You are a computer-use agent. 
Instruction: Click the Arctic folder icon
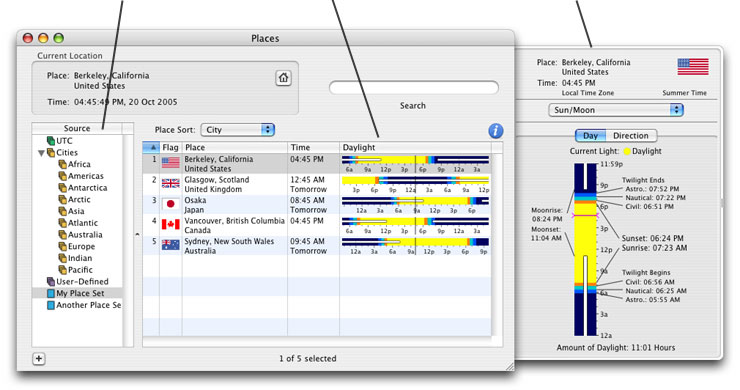coord(62,199)
